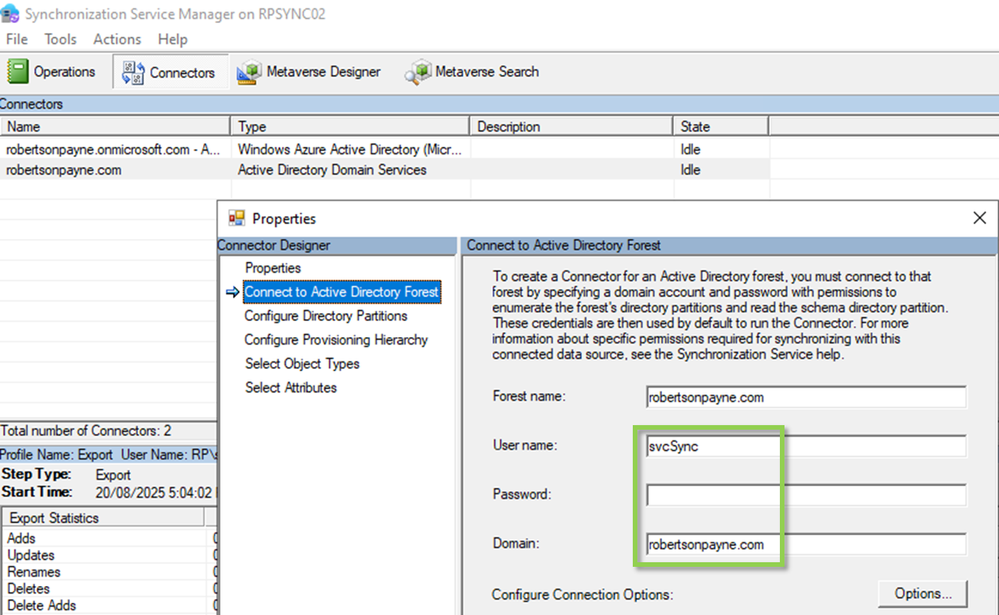Click the Step Type Export value
Screen dimensions: 999x615
pyautogui.click(x=113, y=475)
